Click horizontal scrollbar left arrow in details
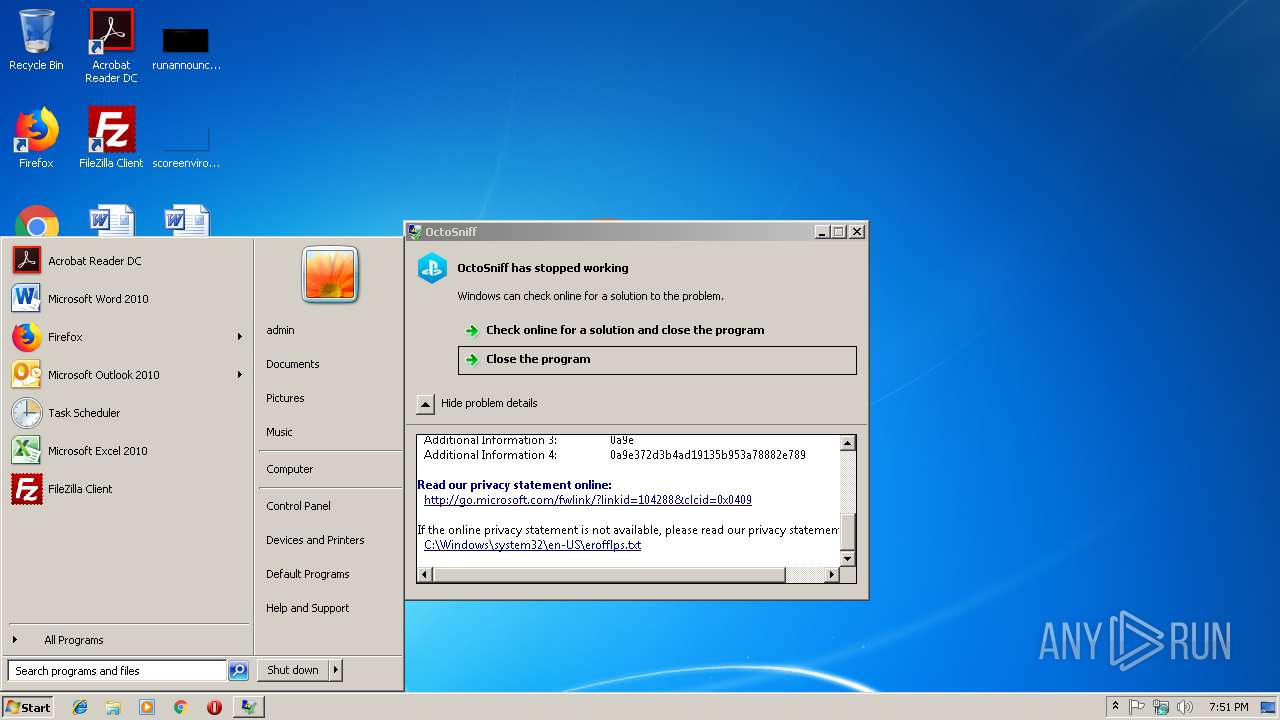Screen dimensions: 1280x720 coord(425,574)
